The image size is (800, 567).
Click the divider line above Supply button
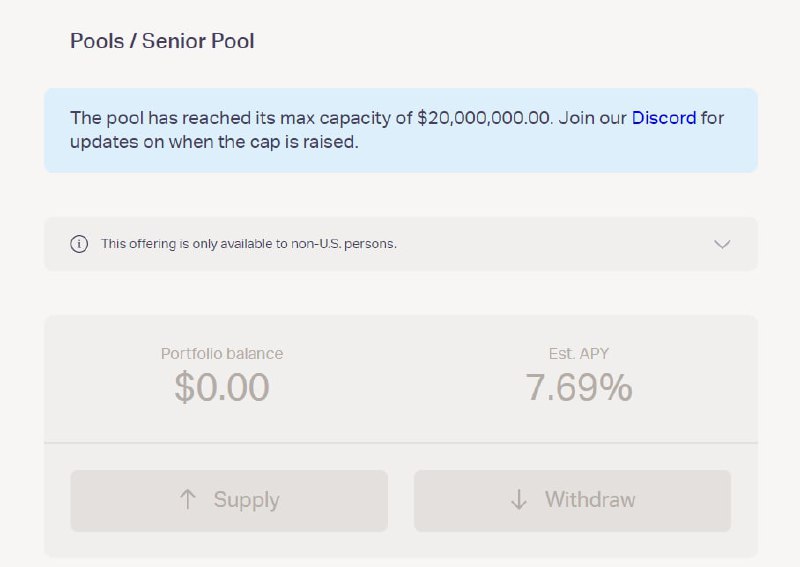pos(401,442)
